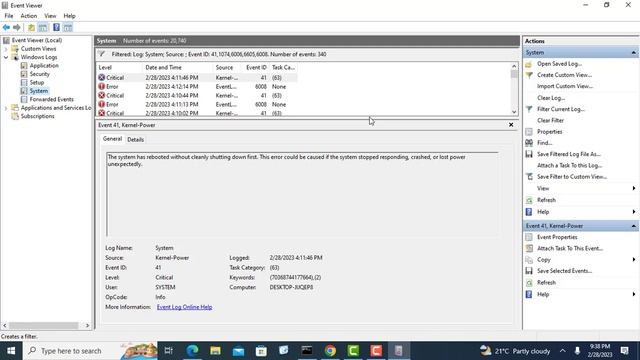
Task: Open File Explorer from the taskbar
Action: pyautogui.click(x=216, y=351)
